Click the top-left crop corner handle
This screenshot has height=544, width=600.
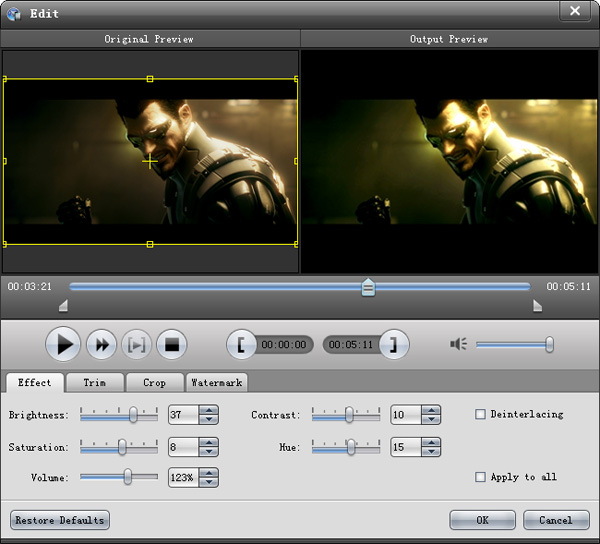pos(5,79)
